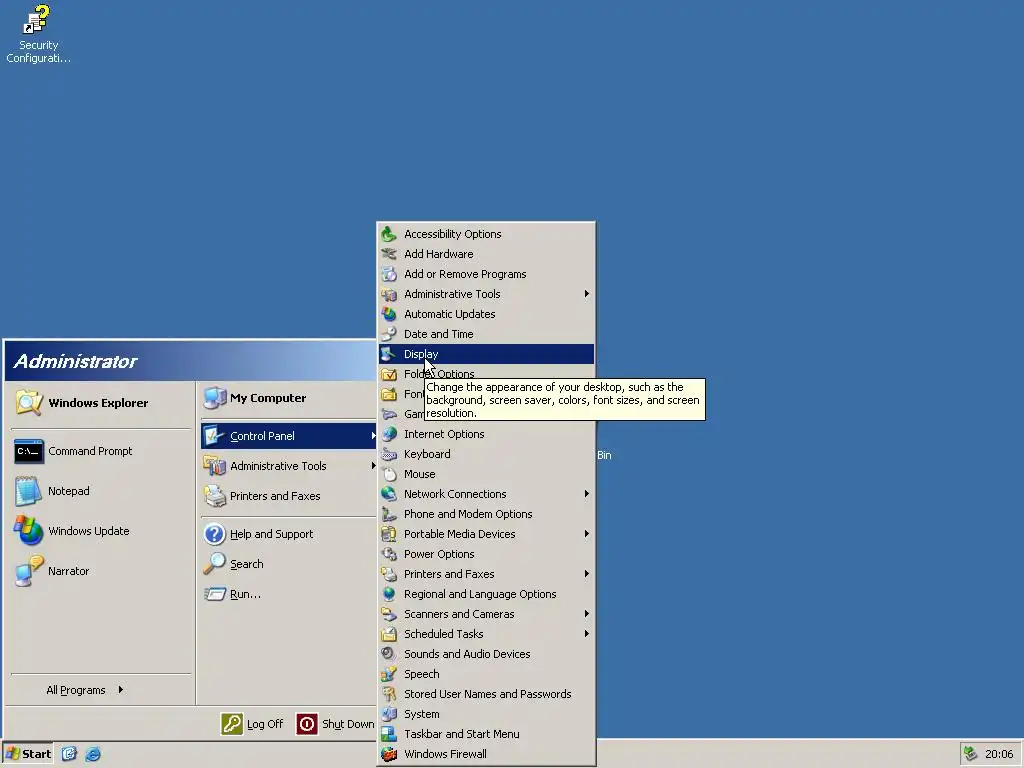1024x768 pixels.
Task: Select Display in Control Panel submenu
Action: (487, 354)
